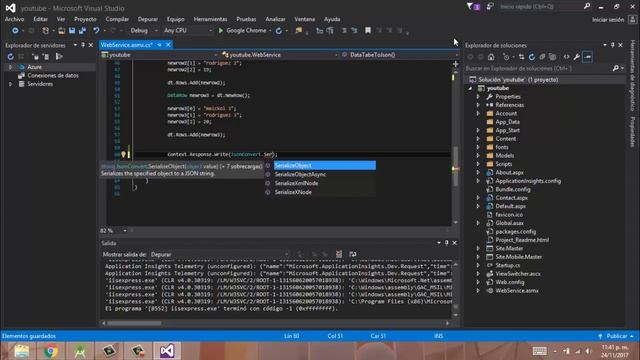Expand the Referencias node
This screenshot has width=640, height=360.
(x=478, y=105)
